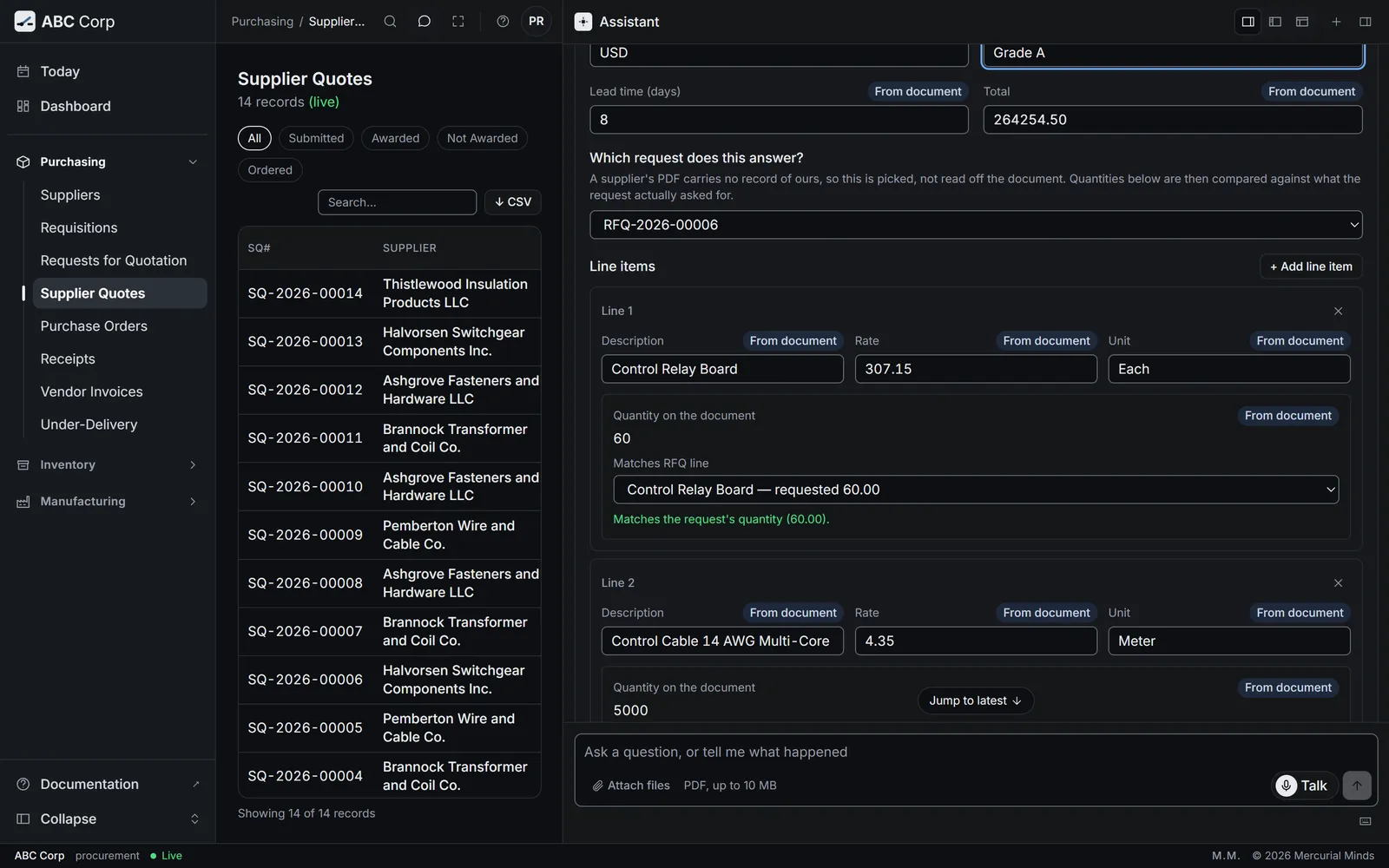Open Documentation external link
The image size is (1389, 868).
pyautogui.click(x=108, y=785)
